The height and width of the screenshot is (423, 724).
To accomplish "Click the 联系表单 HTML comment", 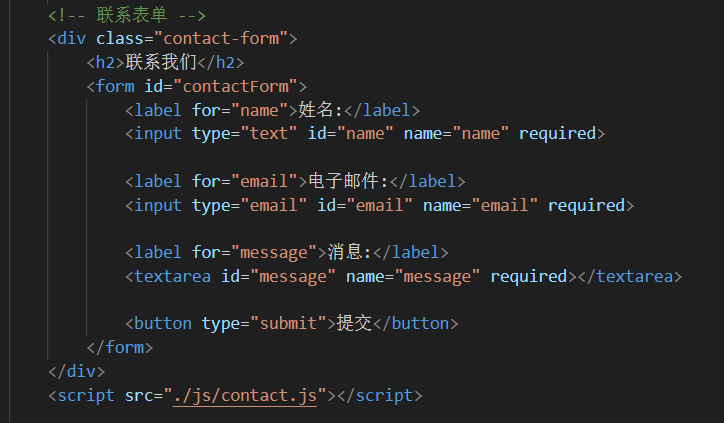I will coord(126,15).
